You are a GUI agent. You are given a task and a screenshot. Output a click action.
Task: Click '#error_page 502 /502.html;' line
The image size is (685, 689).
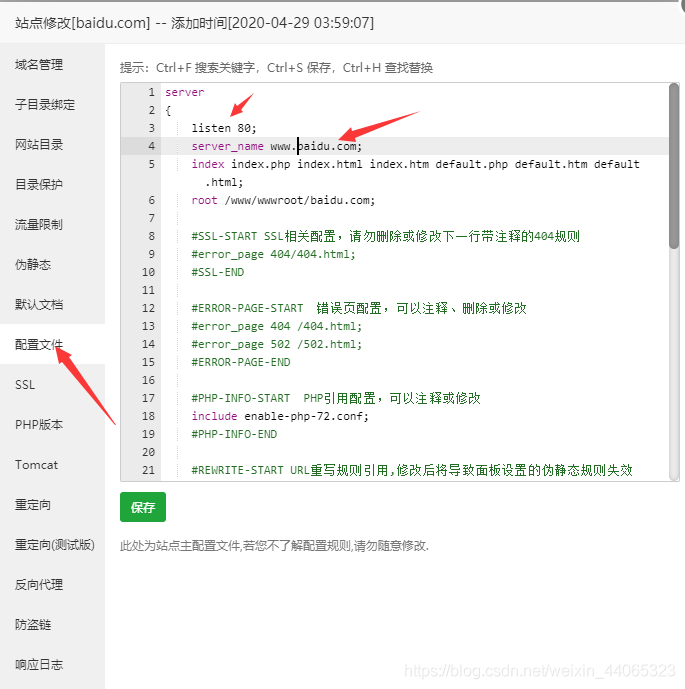point(276,344)
